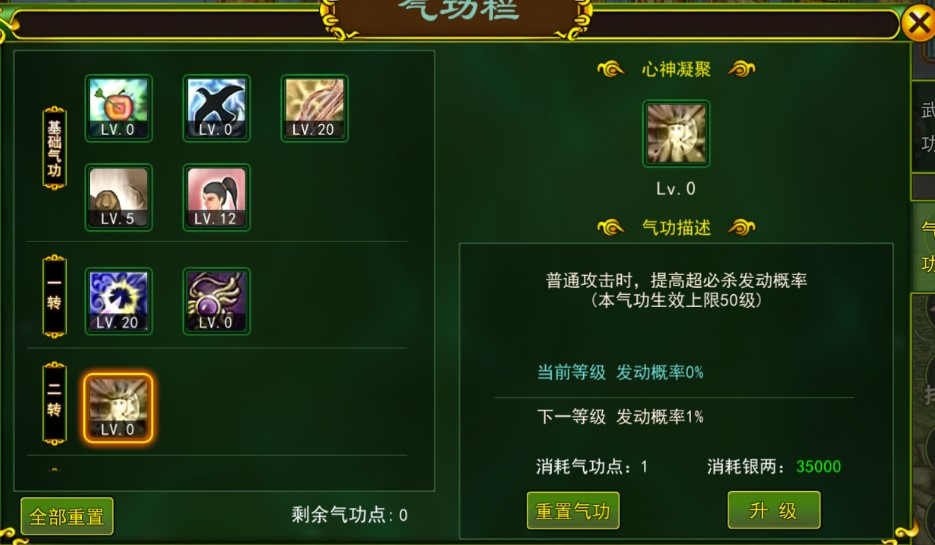The height and width of the screenshot is (545, 935).
Task: Open the 基础气功 category label
Action: pos(54,148)
